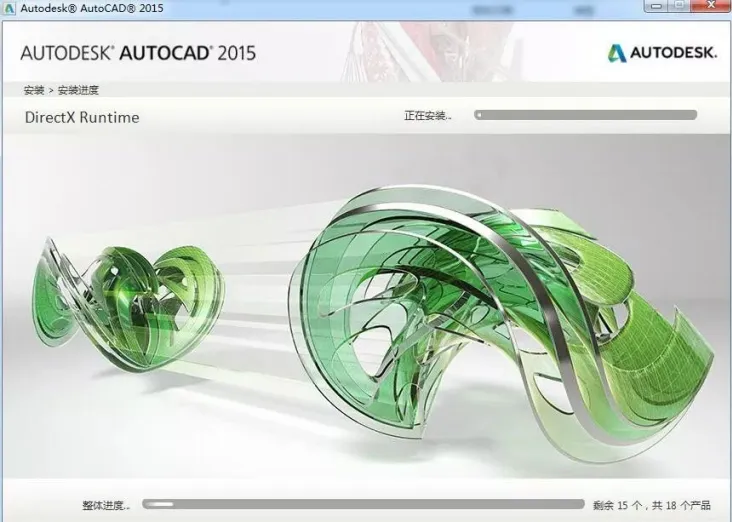Click the DirectX Runtime product label

[x=82, y=117]
